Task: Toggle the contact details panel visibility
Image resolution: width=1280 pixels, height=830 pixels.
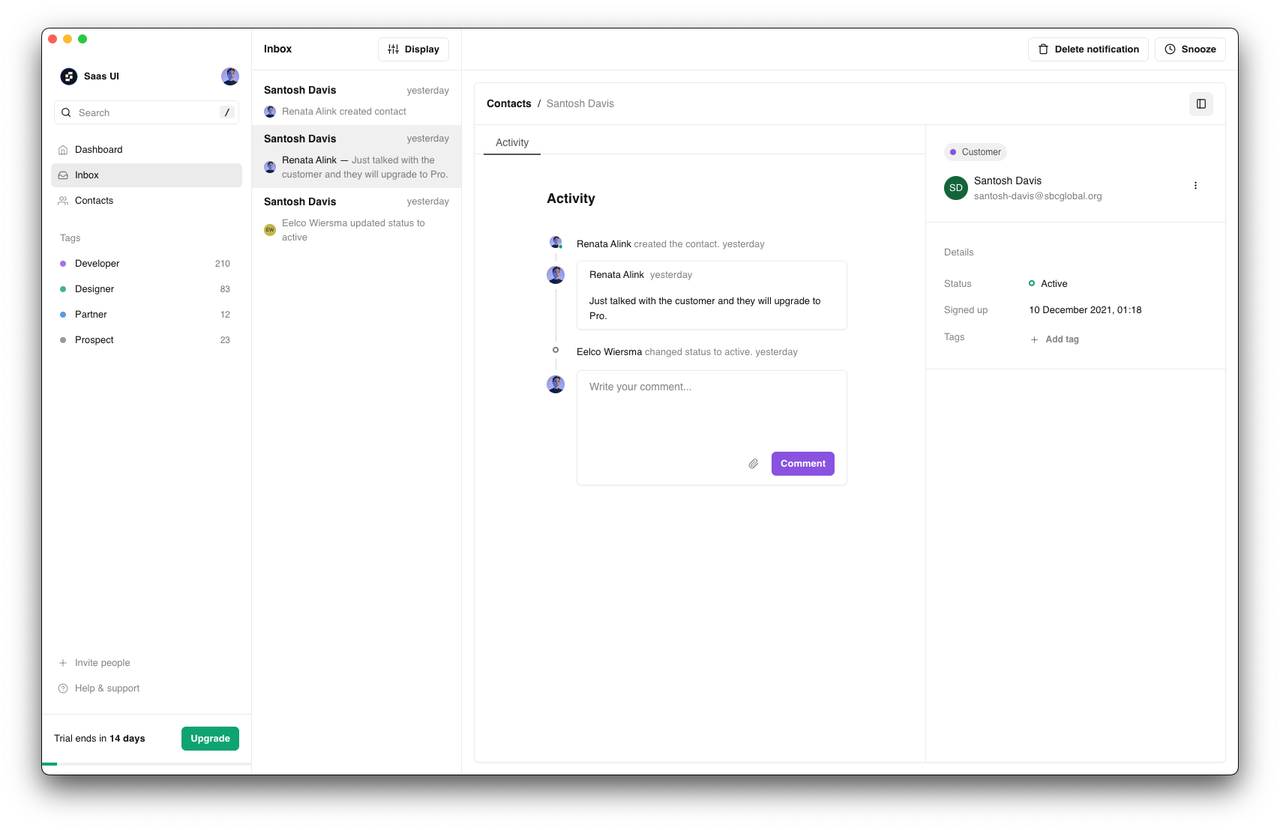Action: tap(1200, 103)
